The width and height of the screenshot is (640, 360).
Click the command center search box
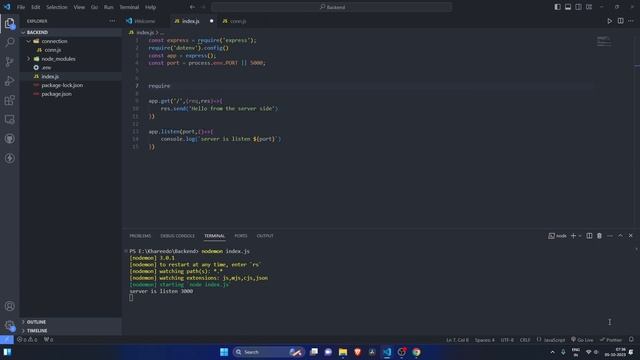coord(332,7)
